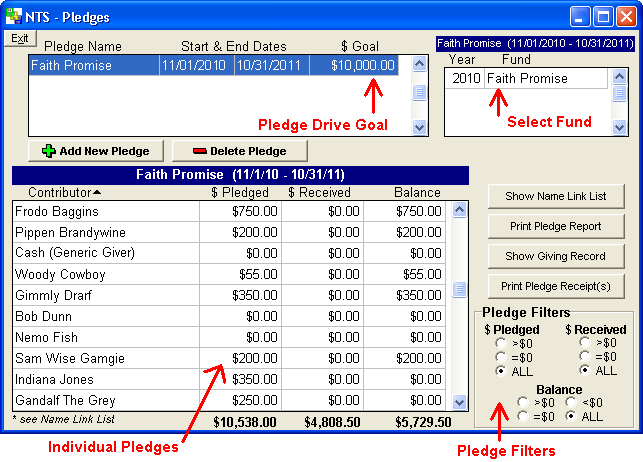Viewport: 643px width, 462px height.
Task: Select the Bob Dunn contributor row
Action: pyautogui.click(x=229, y=316)
